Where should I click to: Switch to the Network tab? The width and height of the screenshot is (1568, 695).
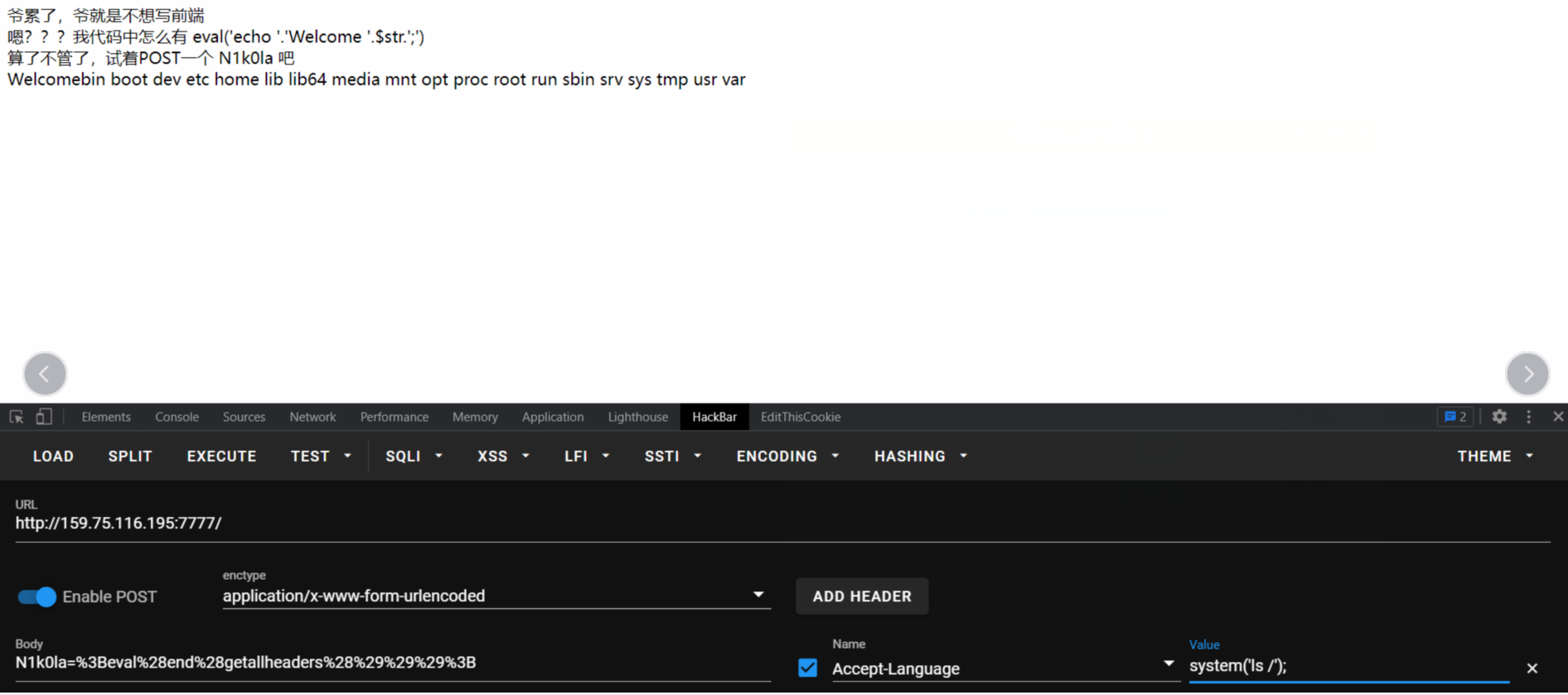coord(312,417)
